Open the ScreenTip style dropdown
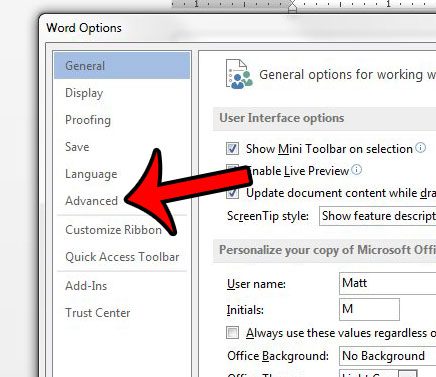436x377 pixels. [x=377, y=216]
